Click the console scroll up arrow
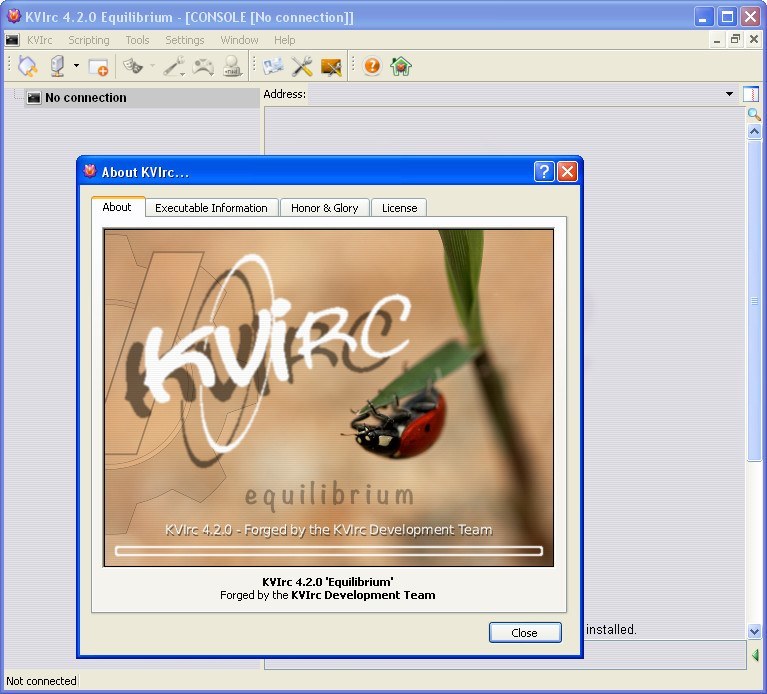The width and height of the screenshot is (767, 694). click(x=754, y=132)
